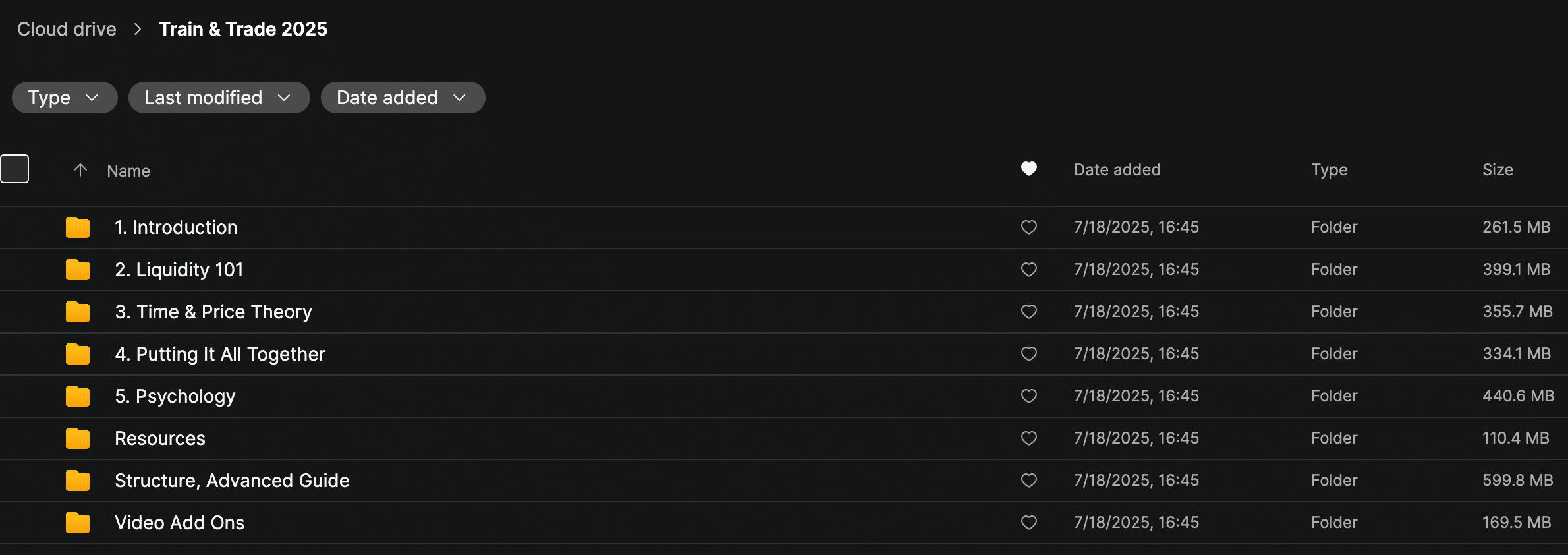
Task: Go back to Cloud drive breadcrumb
Action: [x=67, y=29]
